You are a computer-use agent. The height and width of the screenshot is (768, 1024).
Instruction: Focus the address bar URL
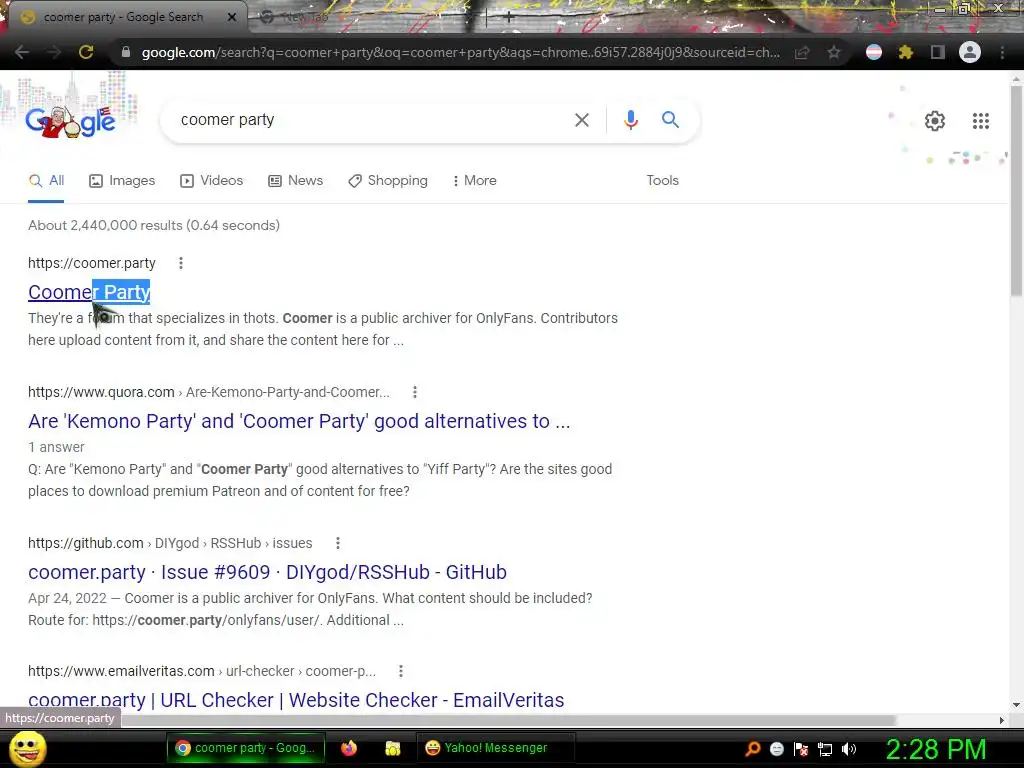click(460, 52)
